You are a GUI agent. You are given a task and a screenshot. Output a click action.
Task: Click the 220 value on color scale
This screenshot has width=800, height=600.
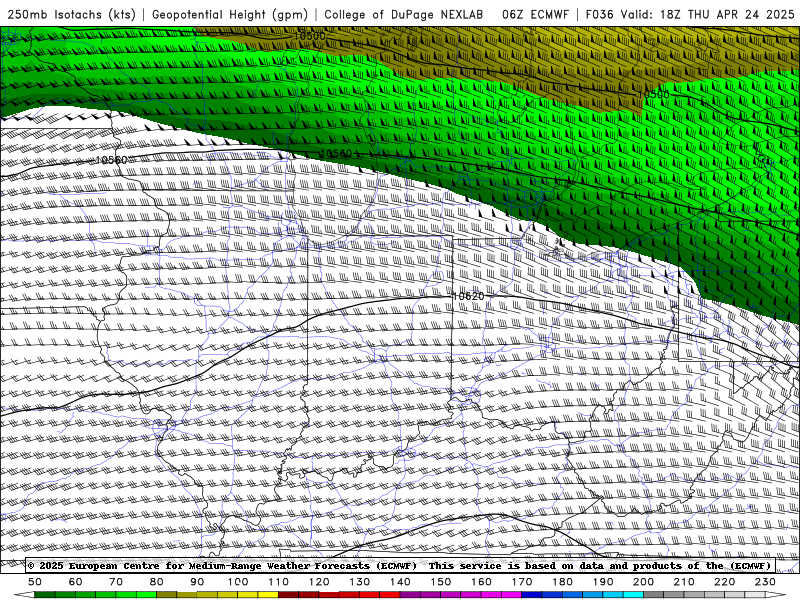[x=724, y=582]
